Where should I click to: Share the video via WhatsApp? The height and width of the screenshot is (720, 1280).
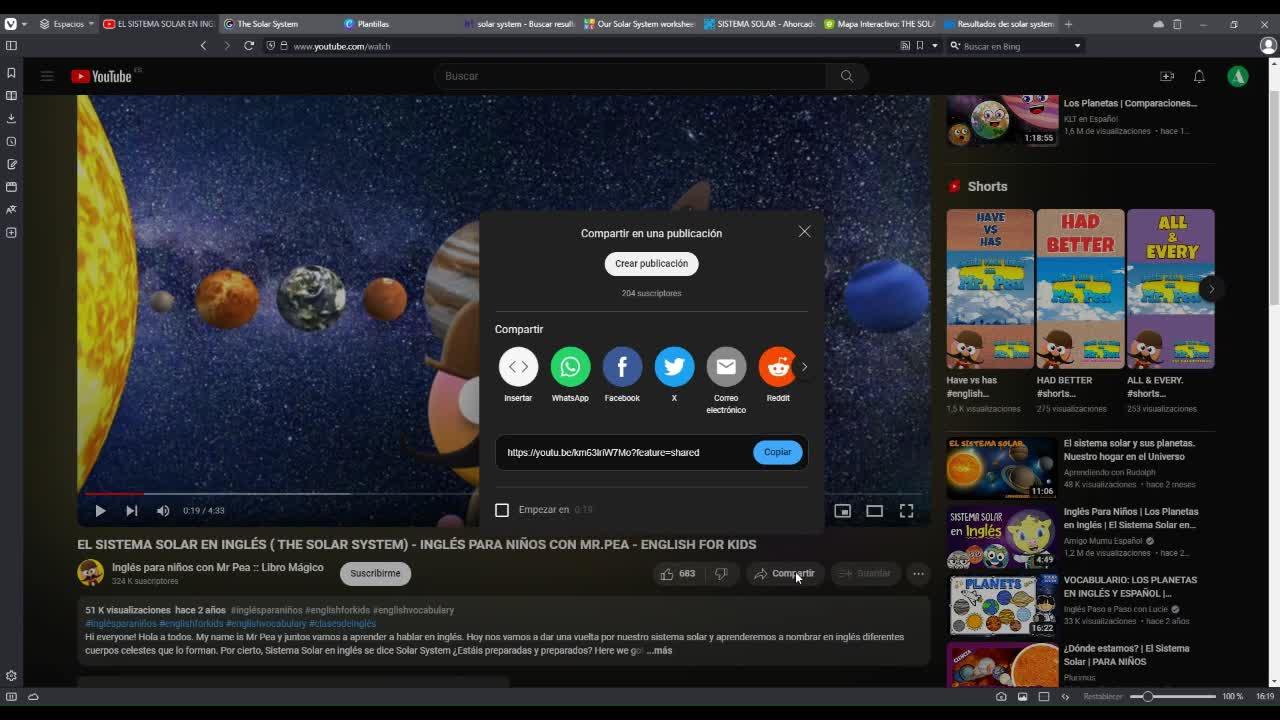(x=570, y=367)
